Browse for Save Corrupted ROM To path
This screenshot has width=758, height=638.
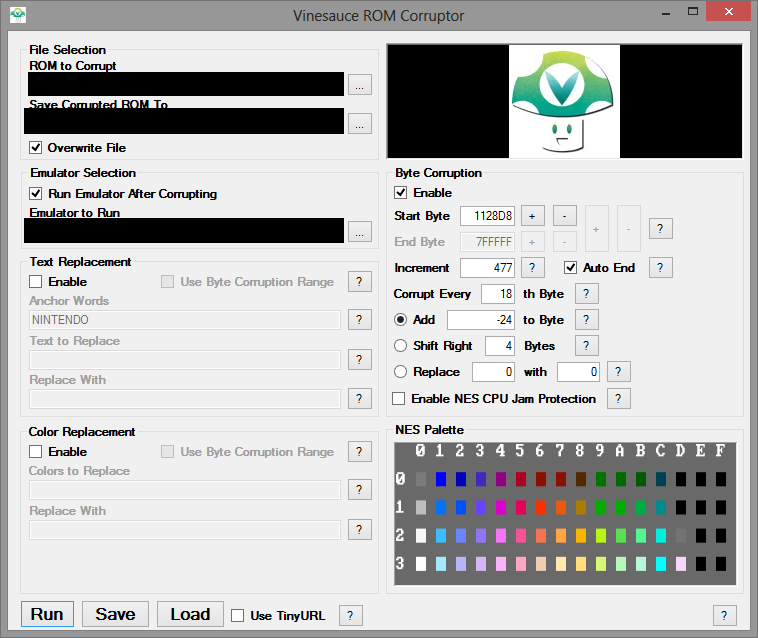359,123
